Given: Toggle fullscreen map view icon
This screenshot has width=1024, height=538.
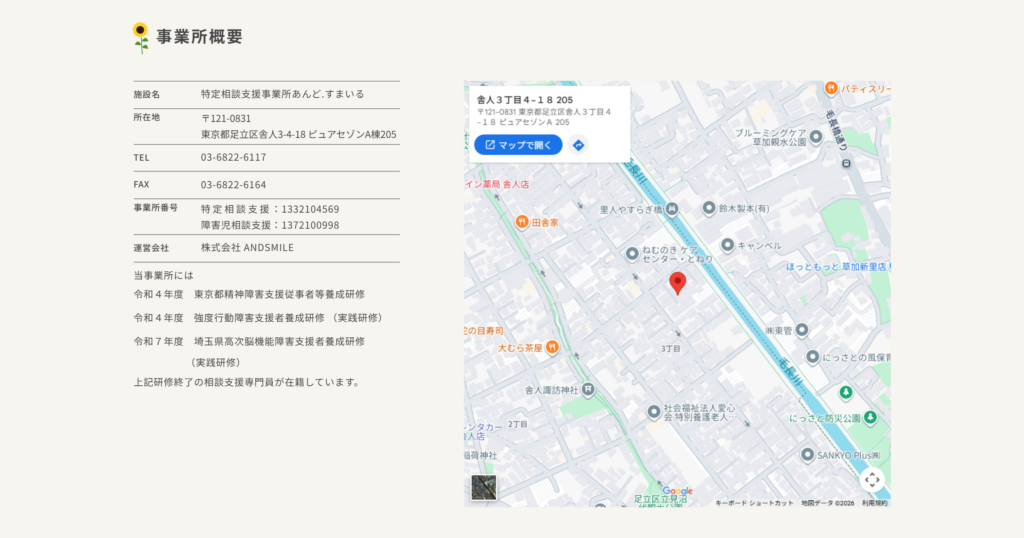Looking at the screenshot, I should click(x=872, y=480).
